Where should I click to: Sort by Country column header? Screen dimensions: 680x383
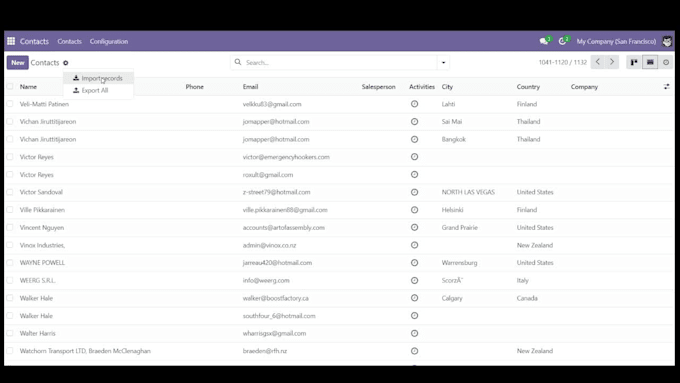(528, 87)
